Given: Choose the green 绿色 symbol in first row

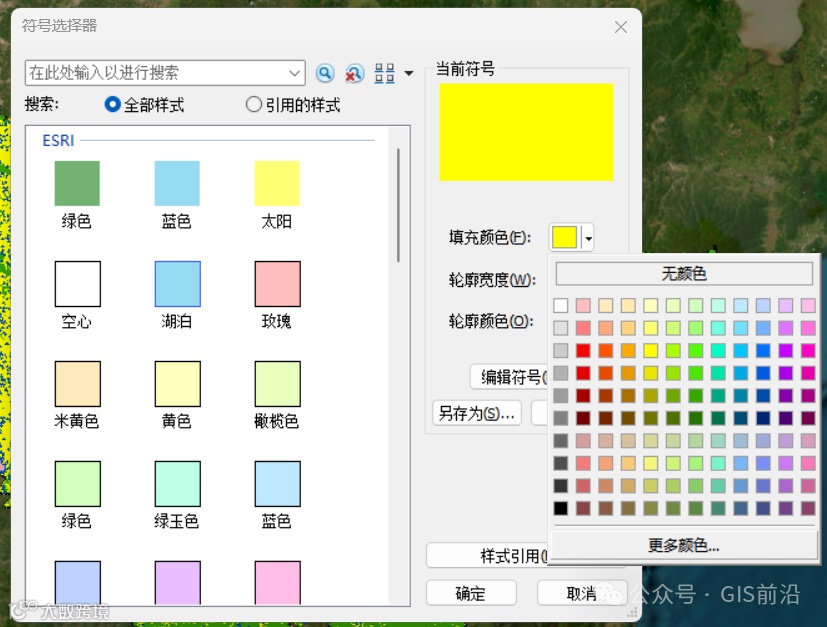Looking at the screenshot, I should (77, 183).
